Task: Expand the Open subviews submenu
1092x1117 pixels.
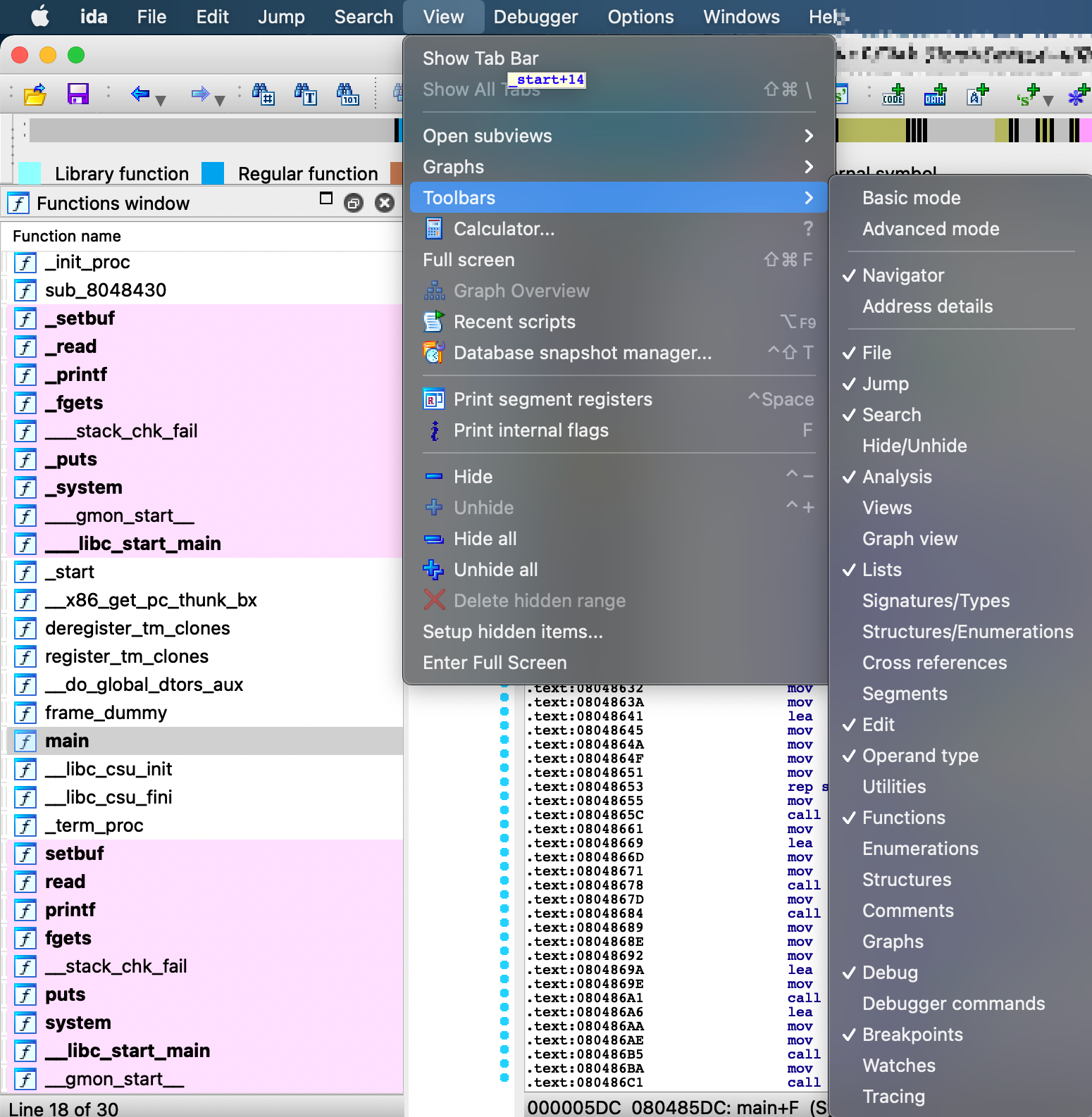Action: pyautogui.click(x=618, y=136)
